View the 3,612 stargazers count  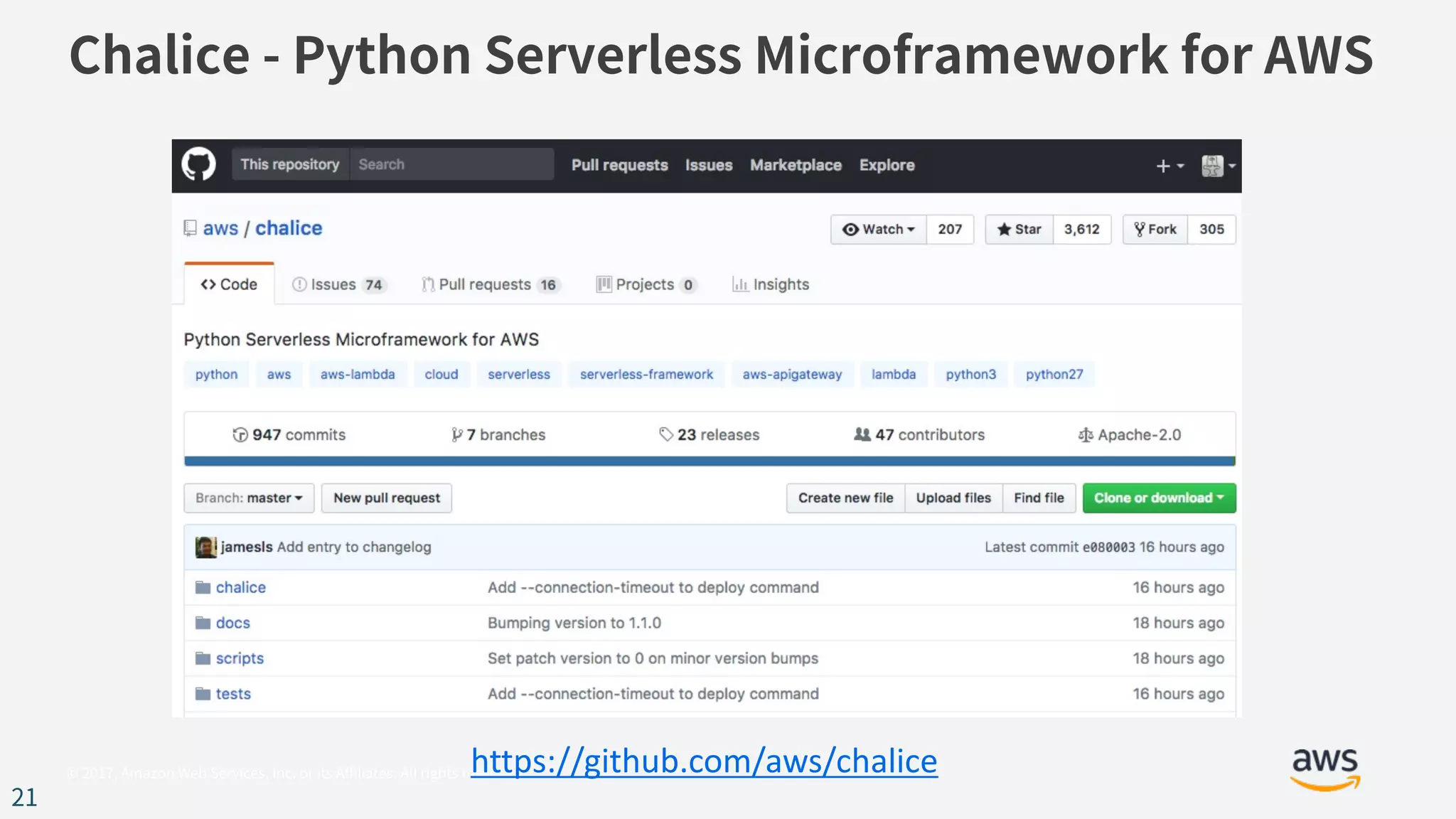point(1082,230)
